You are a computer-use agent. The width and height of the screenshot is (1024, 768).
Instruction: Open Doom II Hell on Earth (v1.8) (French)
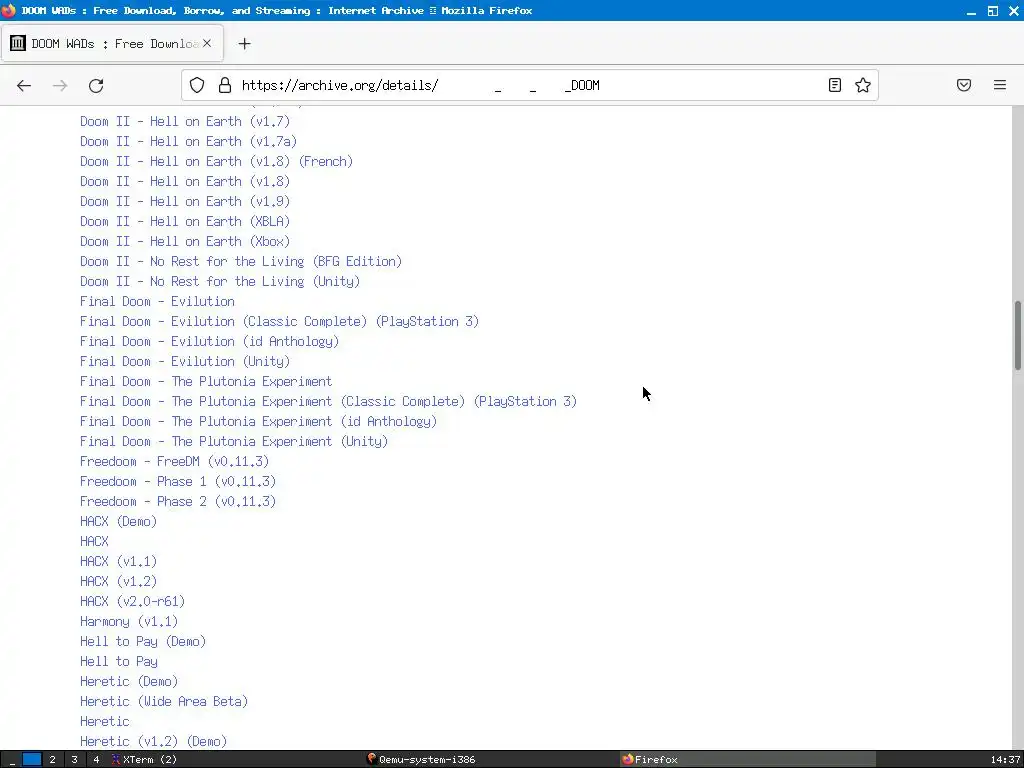point(216,161)
